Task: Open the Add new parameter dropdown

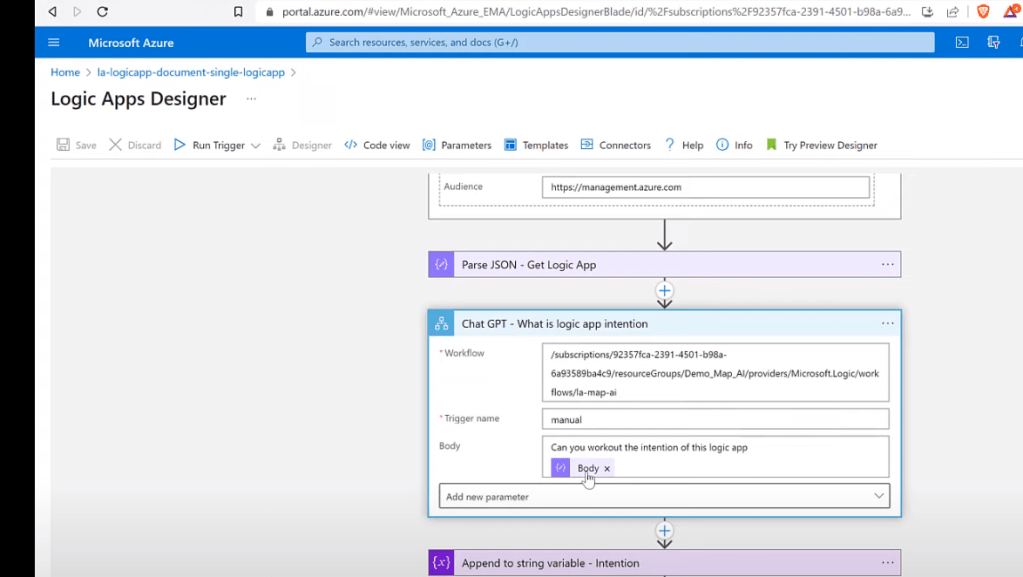Action: click(664, 496)
